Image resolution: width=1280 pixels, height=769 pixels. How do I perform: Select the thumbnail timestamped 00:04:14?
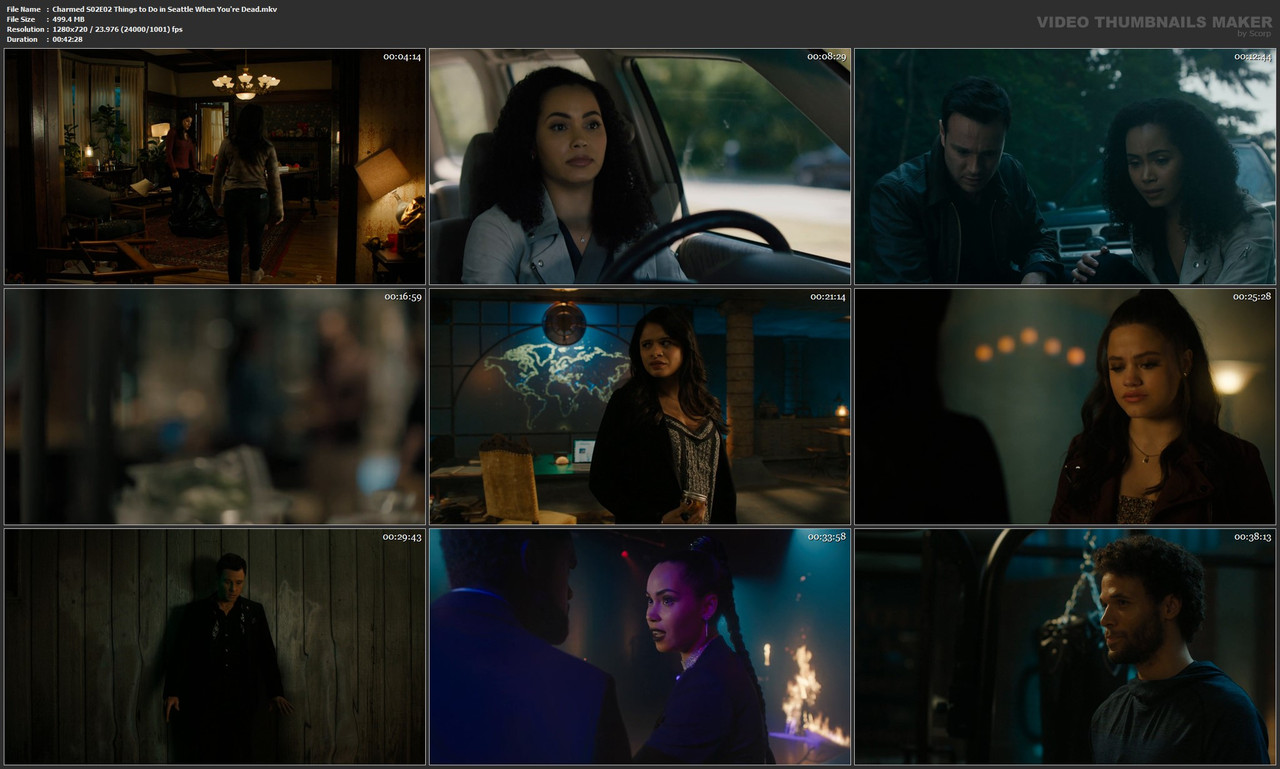click(x=215, y=166)
